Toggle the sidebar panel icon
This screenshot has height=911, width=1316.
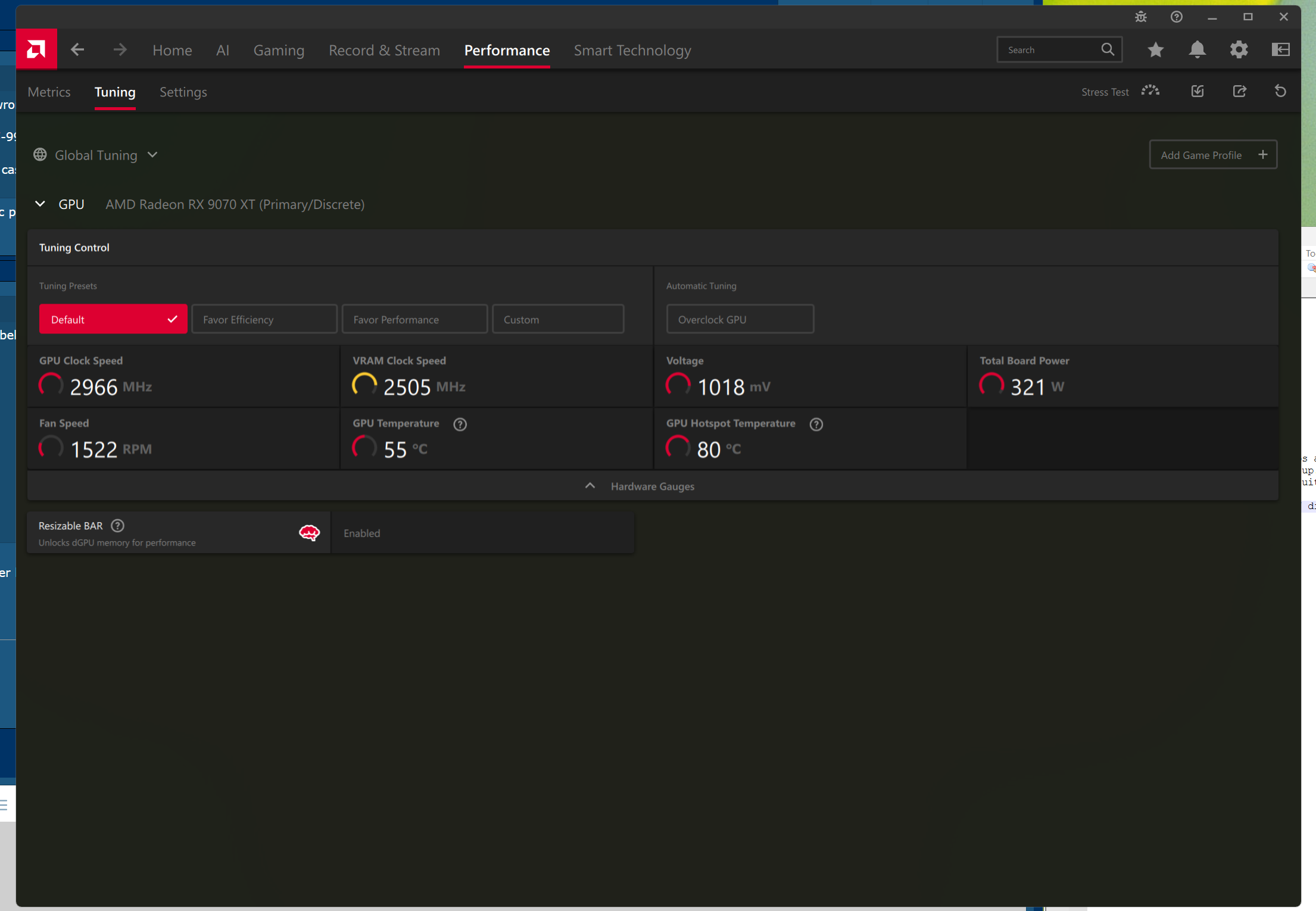1280,49
